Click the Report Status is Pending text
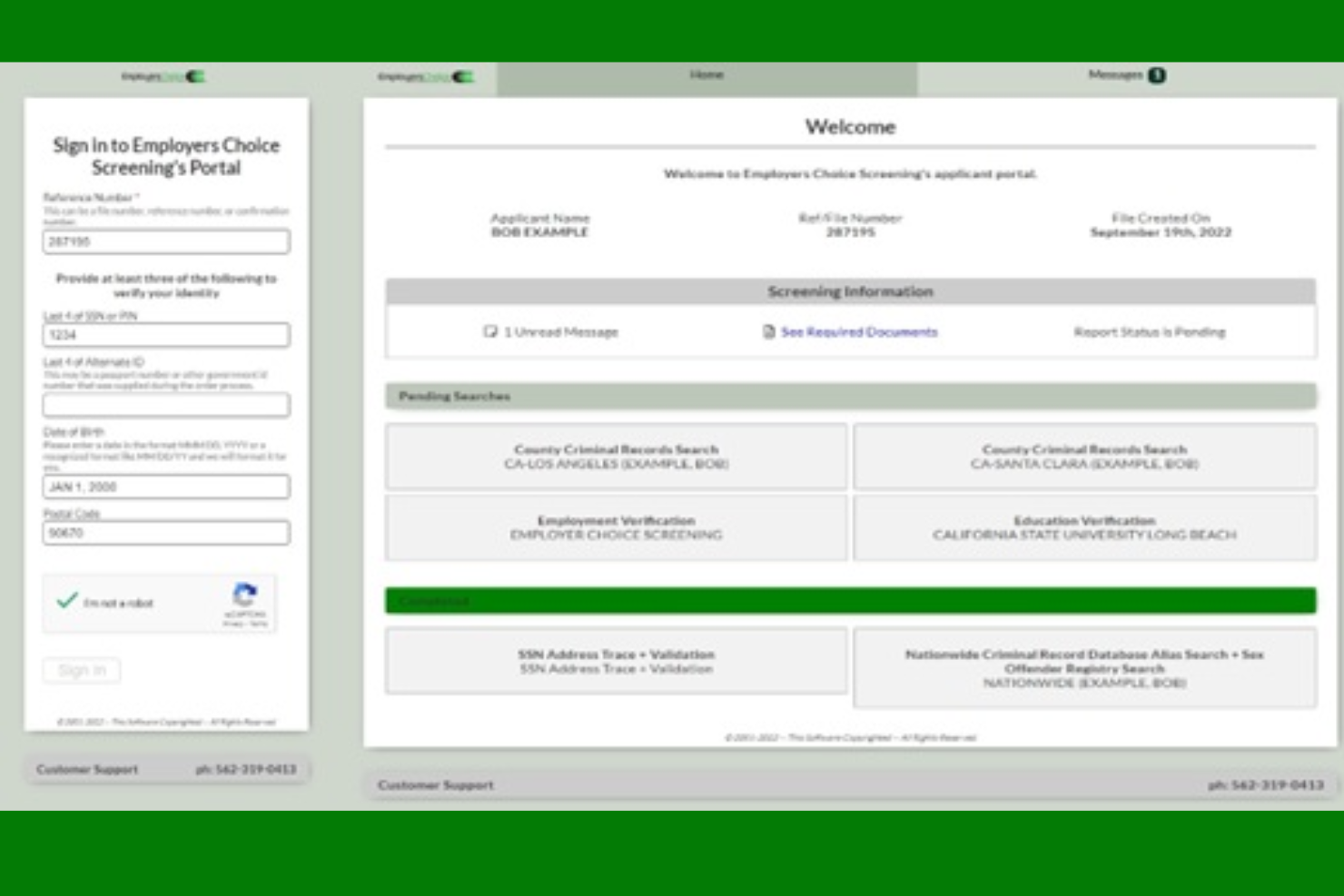1344x896 pixels. [1150, 331]
